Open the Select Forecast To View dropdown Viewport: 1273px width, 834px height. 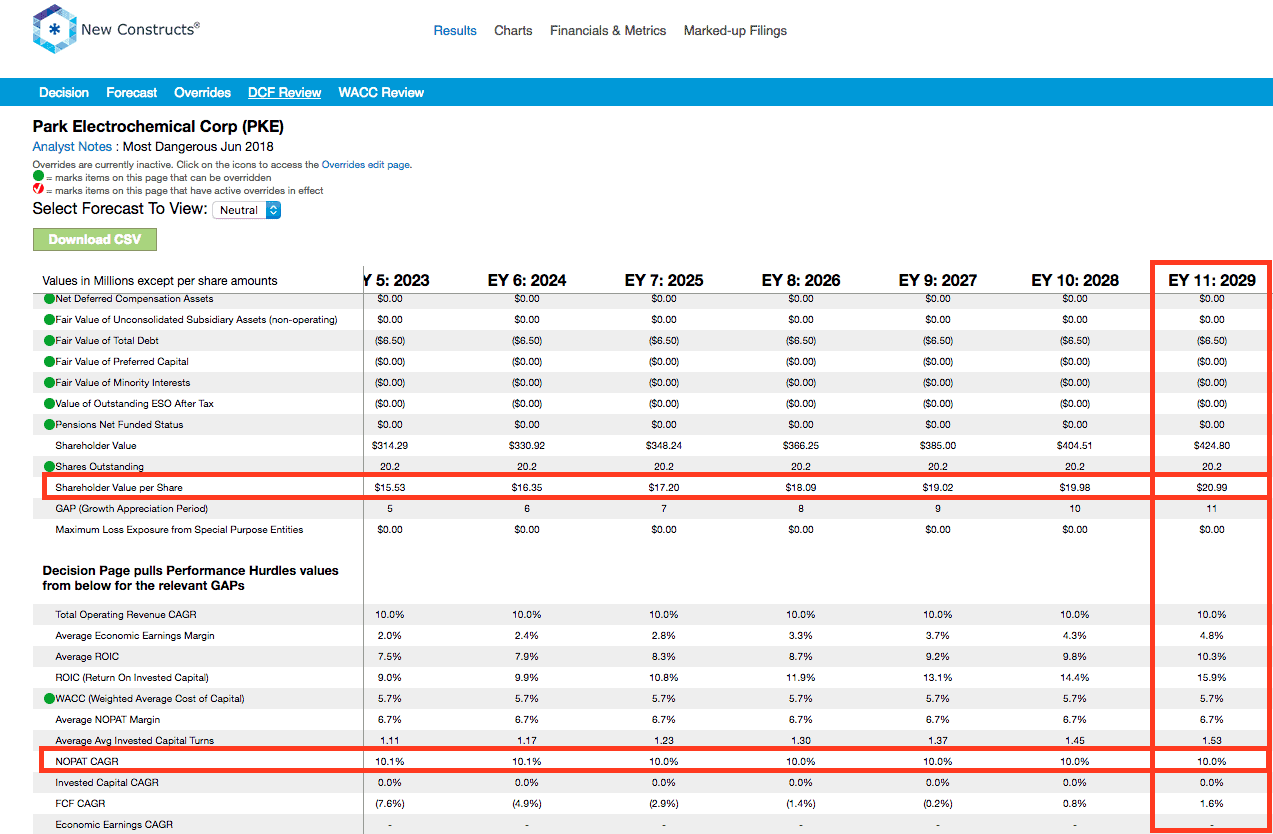[247, 210]
